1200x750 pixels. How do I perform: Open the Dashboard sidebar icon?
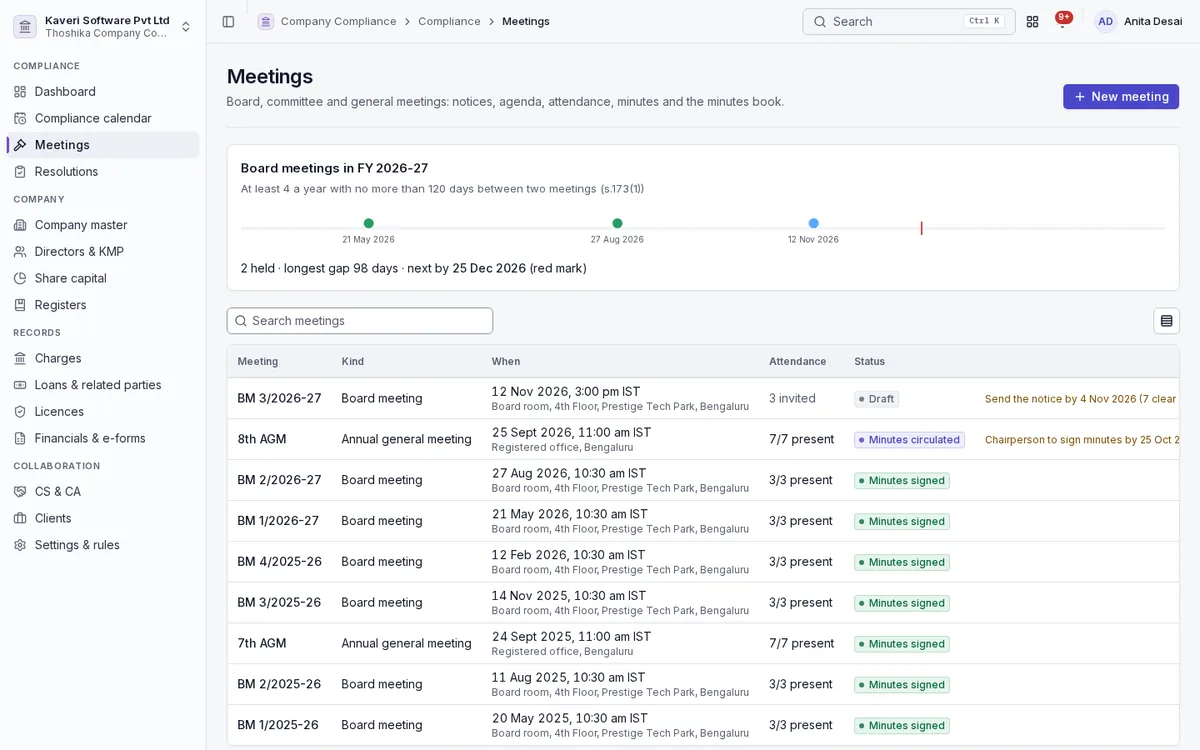coord(20,91)
